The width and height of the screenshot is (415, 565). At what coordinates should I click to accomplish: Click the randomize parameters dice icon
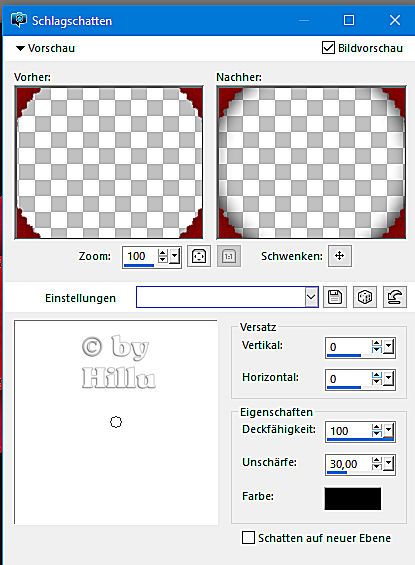click(365, 297)
